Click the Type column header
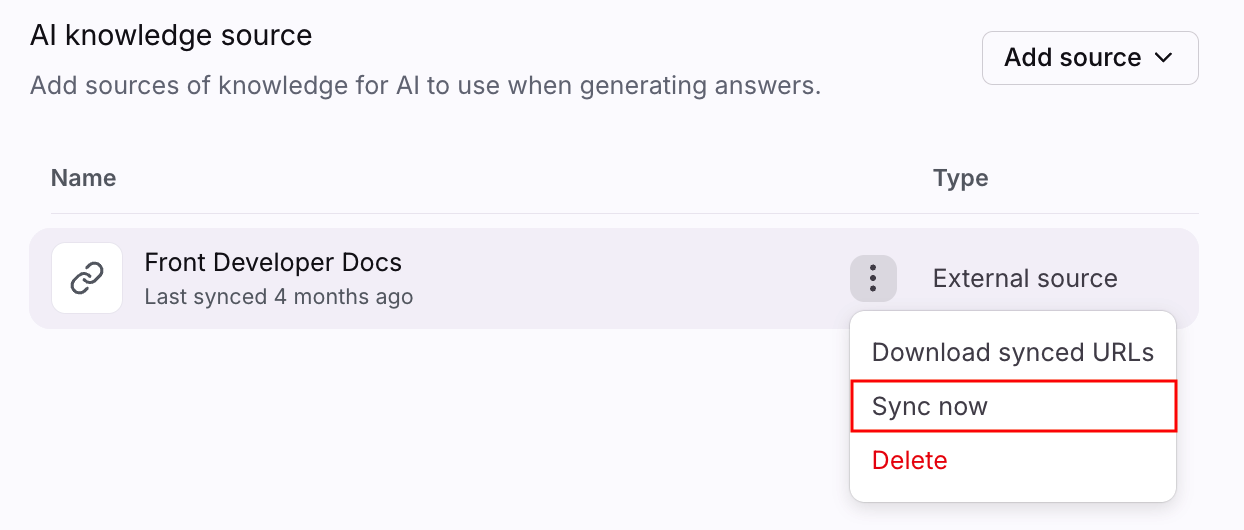Image resolution: width=1244 pixels, height=530 pixels. pos(960,178)
